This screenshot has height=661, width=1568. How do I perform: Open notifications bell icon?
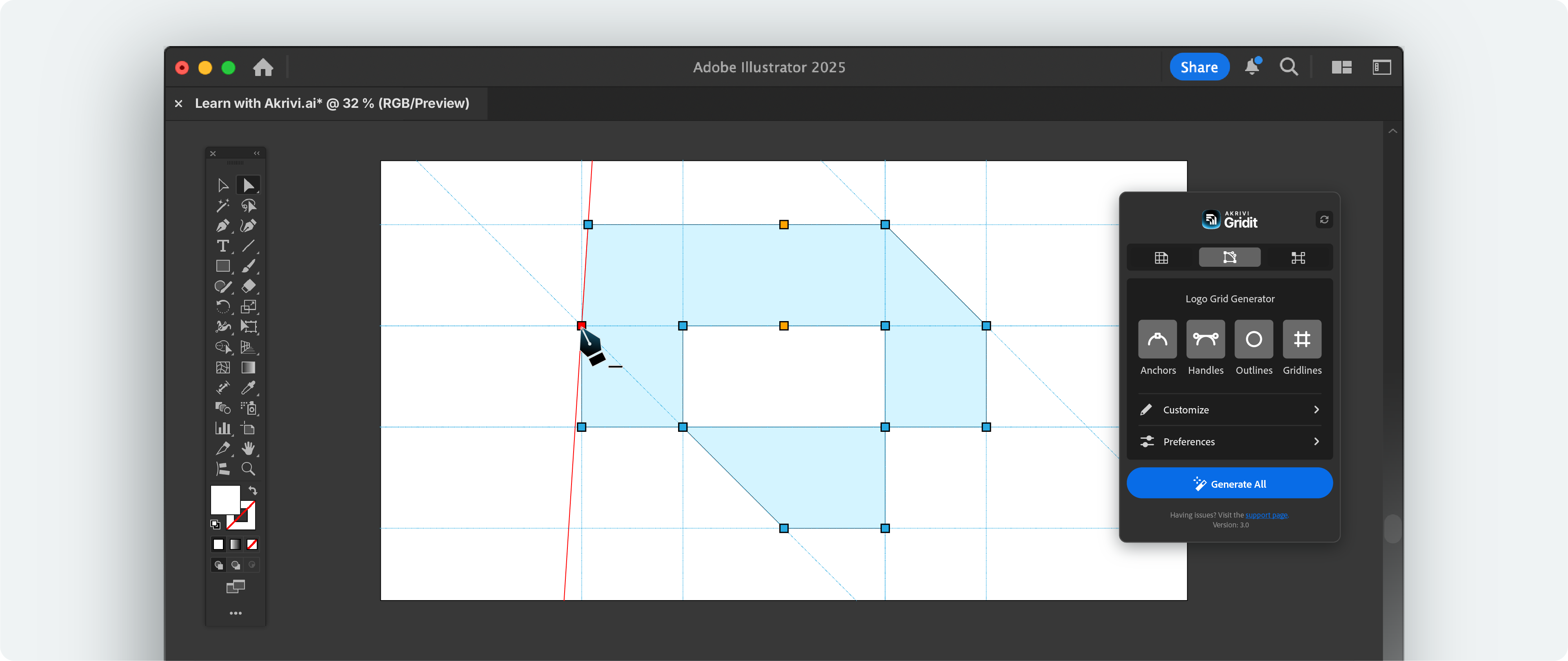click(x=1253, y=67)
